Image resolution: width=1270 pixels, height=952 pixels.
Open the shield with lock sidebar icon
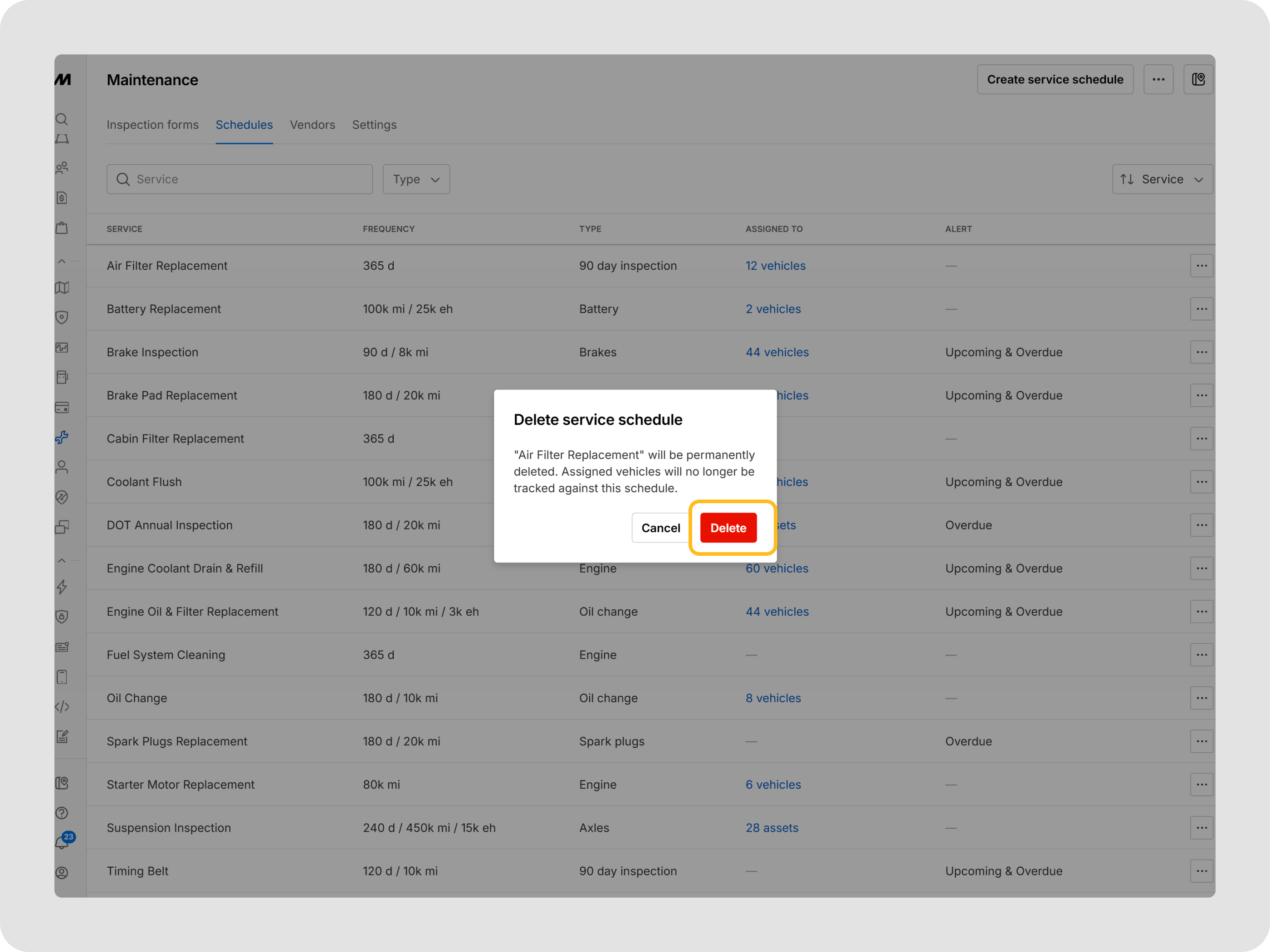[x=62, y=616]
